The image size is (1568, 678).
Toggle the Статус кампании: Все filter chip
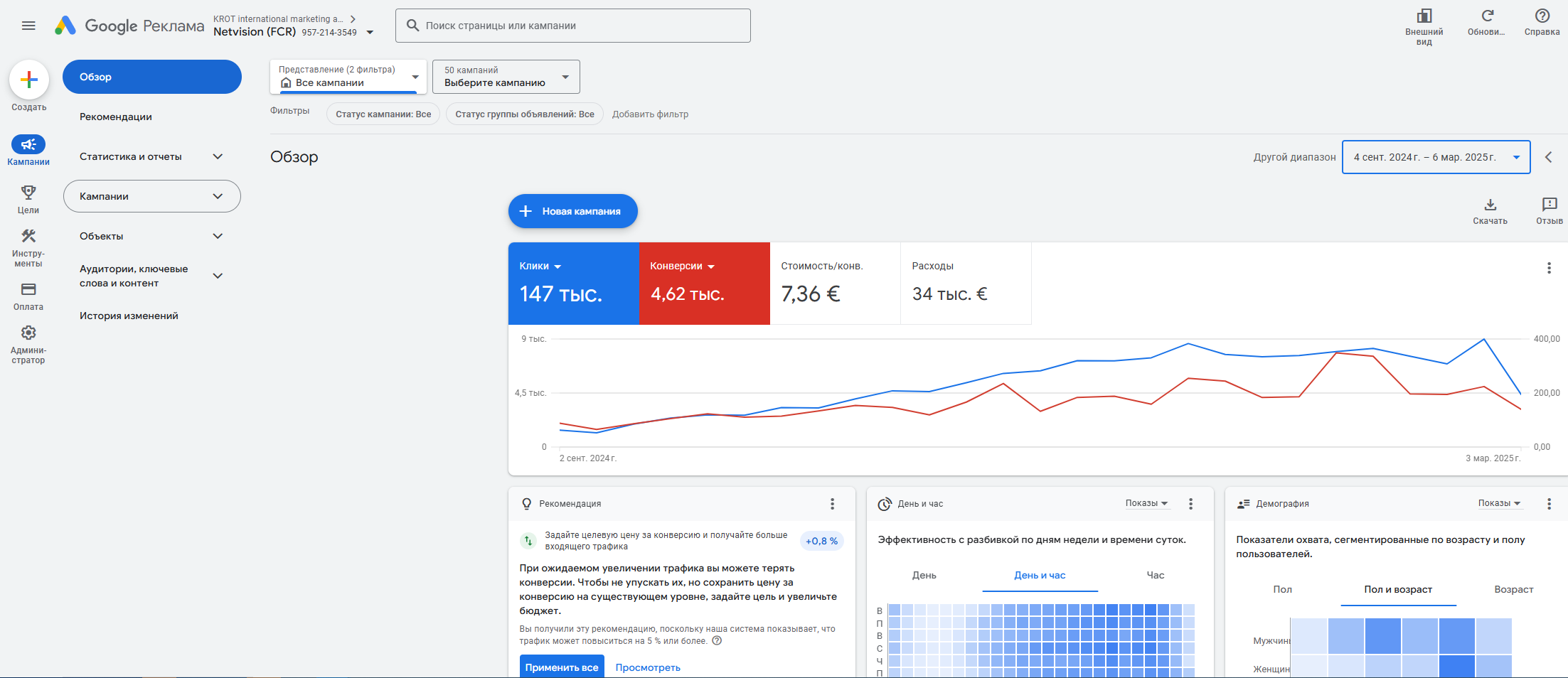tap(383, 114)
